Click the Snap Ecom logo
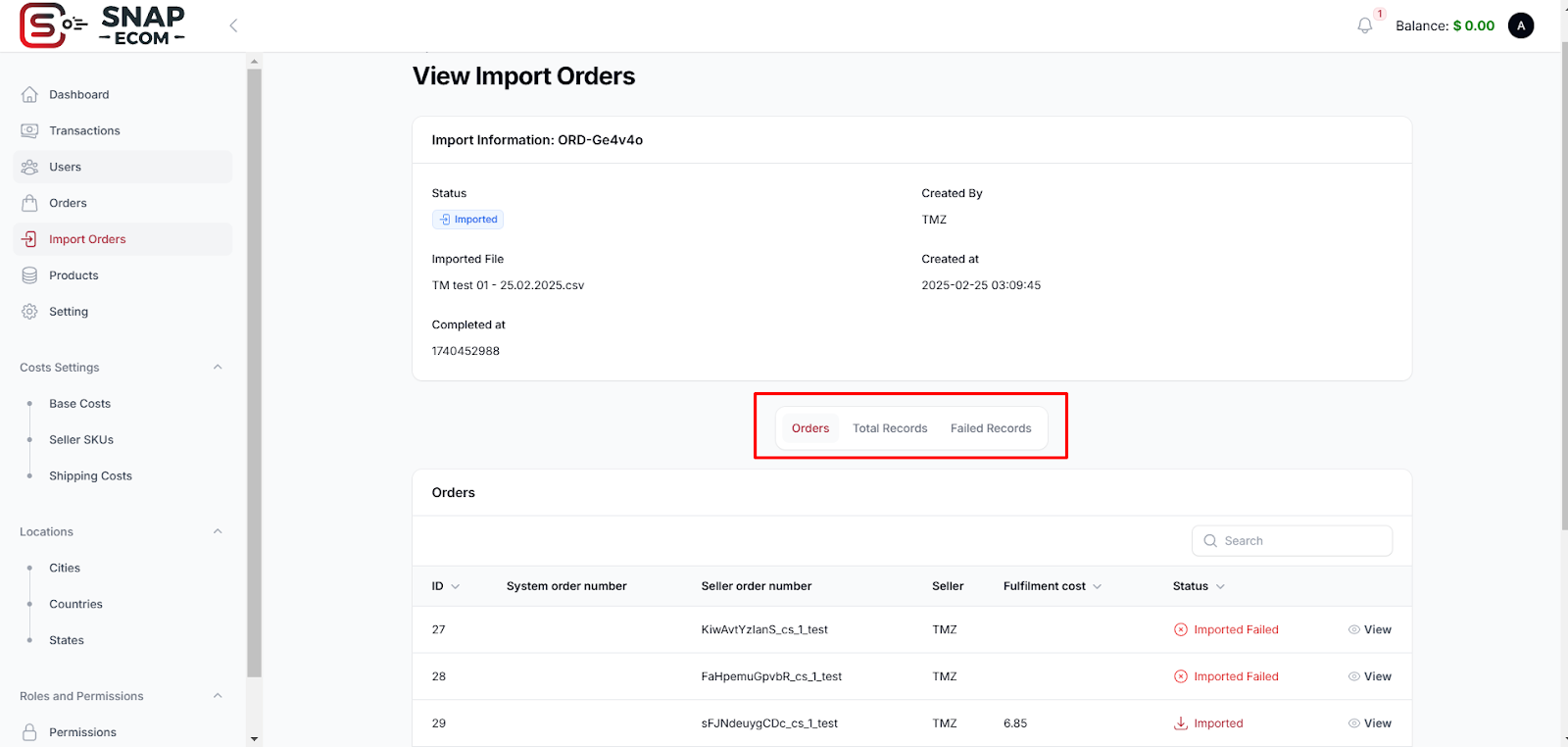 pyautogui.click(x=102, y=25)
